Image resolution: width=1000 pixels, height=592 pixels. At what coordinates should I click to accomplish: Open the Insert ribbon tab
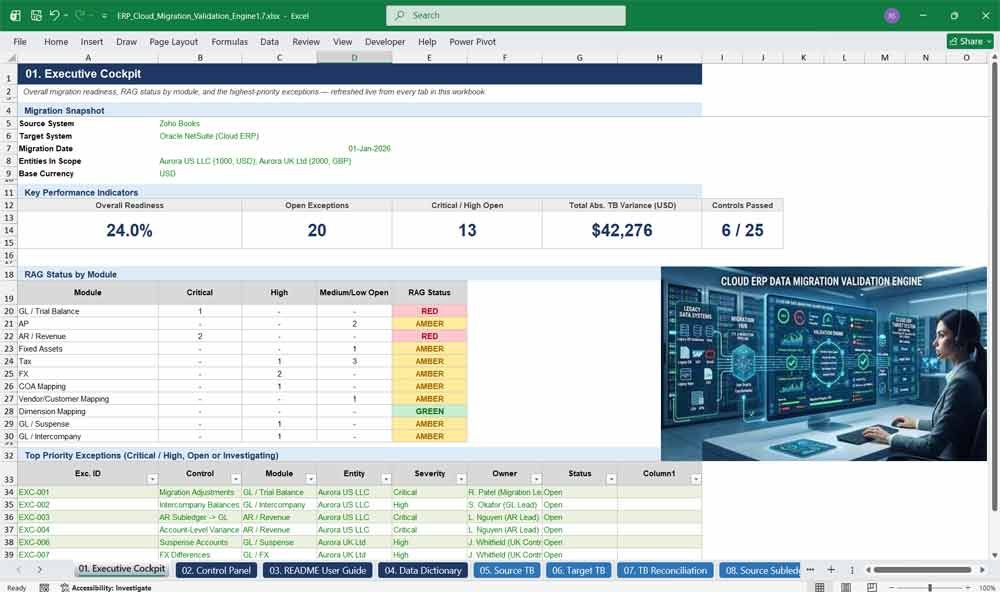92,41
